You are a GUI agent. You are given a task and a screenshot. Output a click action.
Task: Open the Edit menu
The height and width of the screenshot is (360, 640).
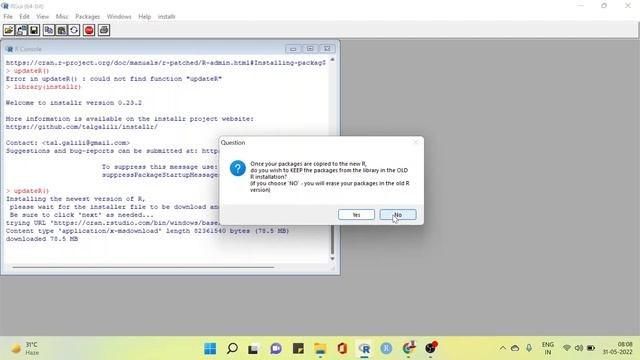24,17
